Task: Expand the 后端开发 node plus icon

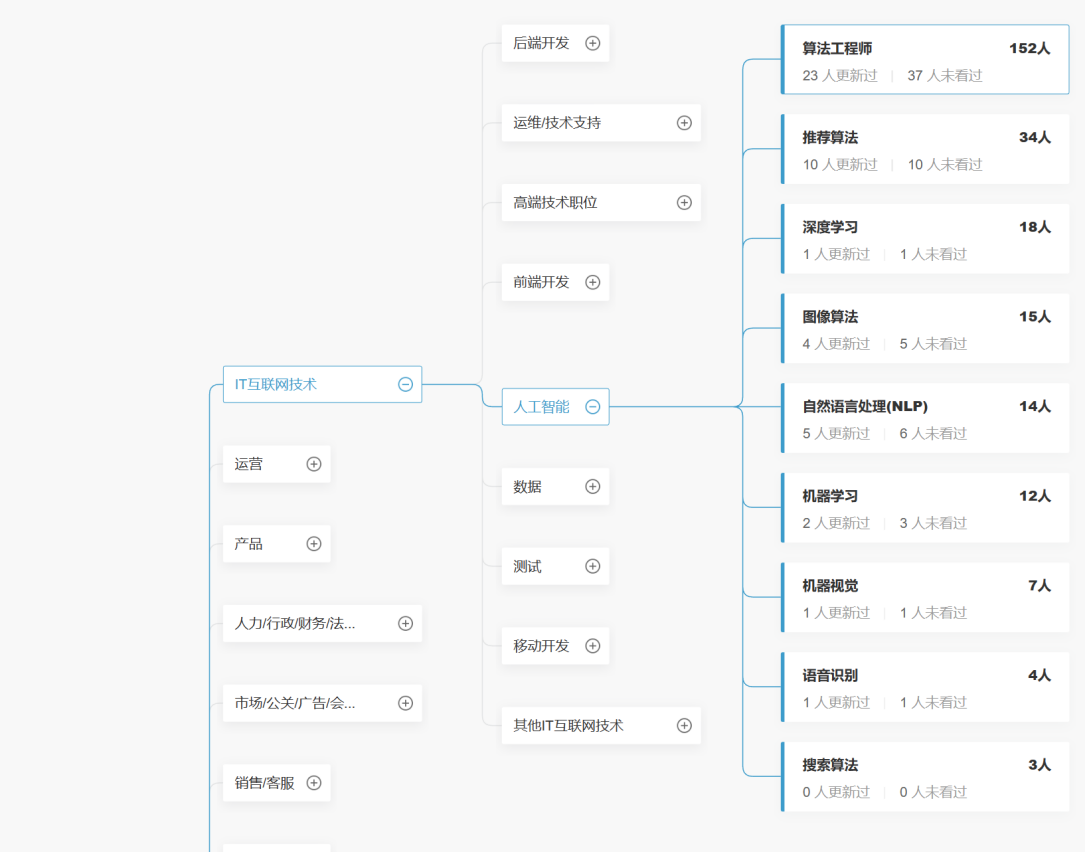Action: click(x=592, y=43)
